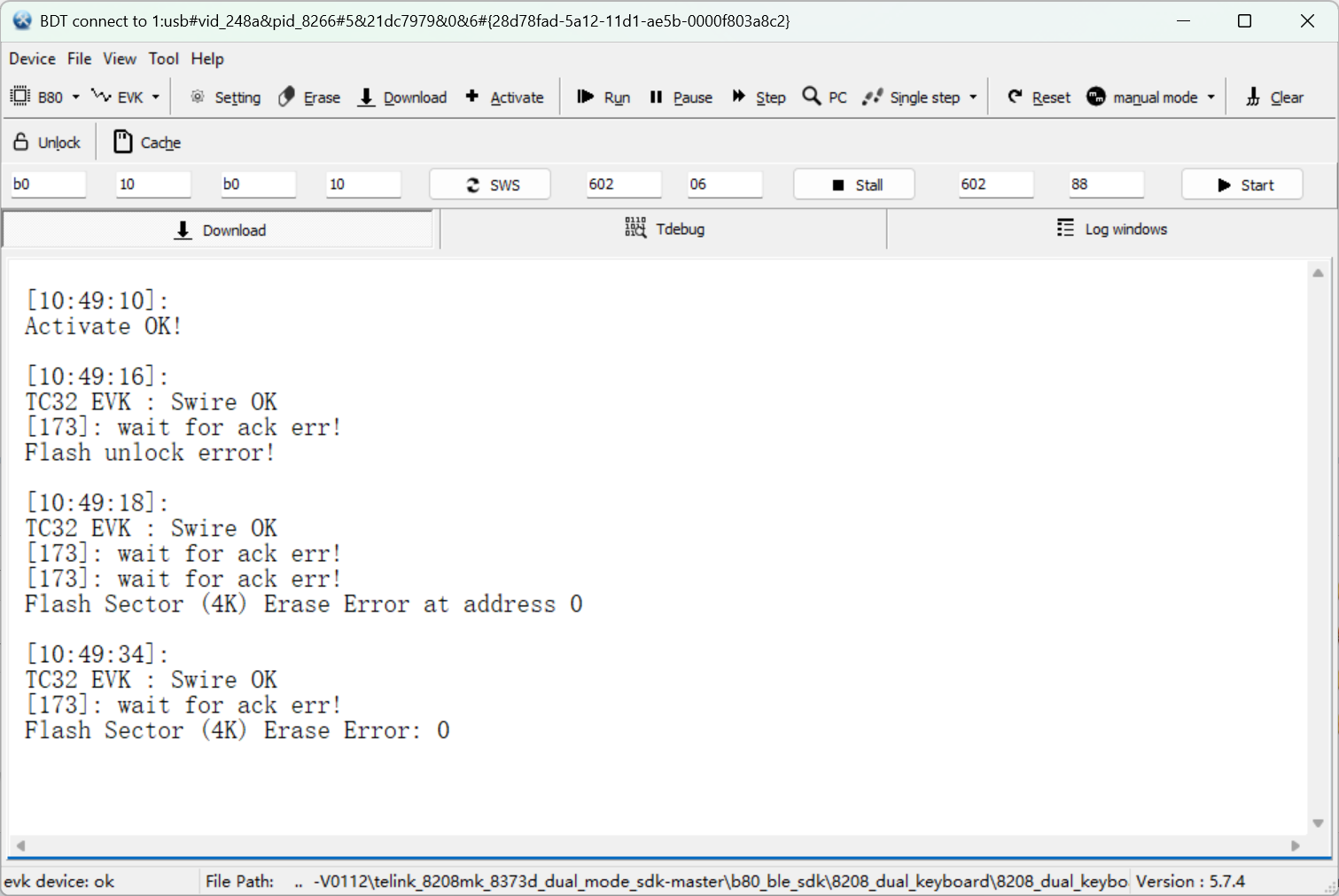Click the EVK connection icon
Screen dimensions: 1339x896
point(101,96)
